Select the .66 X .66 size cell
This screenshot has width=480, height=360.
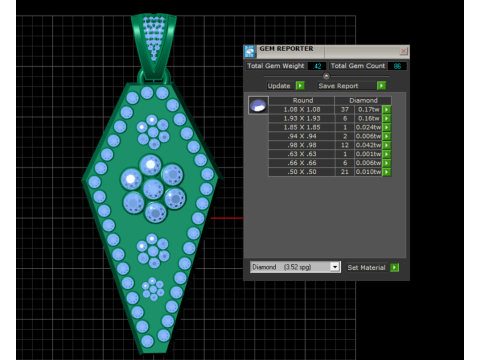(x=302, y=163)
